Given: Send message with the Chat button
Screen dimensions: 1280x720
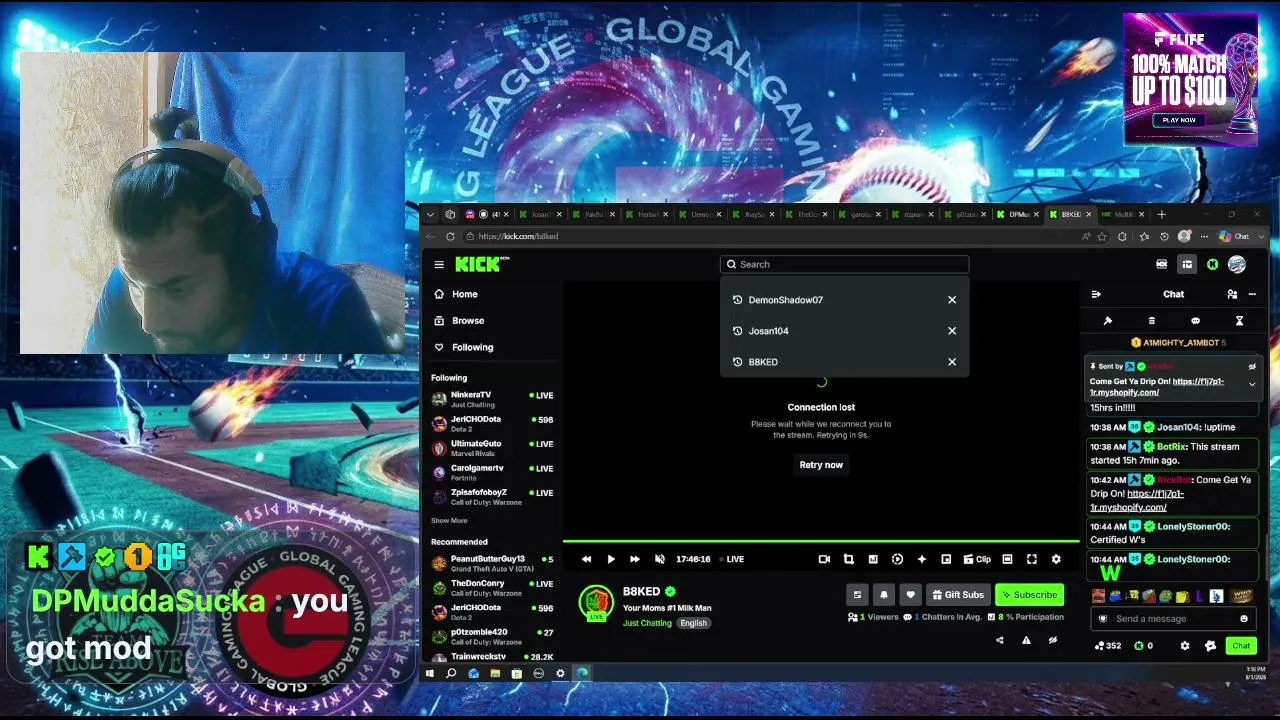Looking at the screenshot, I should tap(1241, 646).
